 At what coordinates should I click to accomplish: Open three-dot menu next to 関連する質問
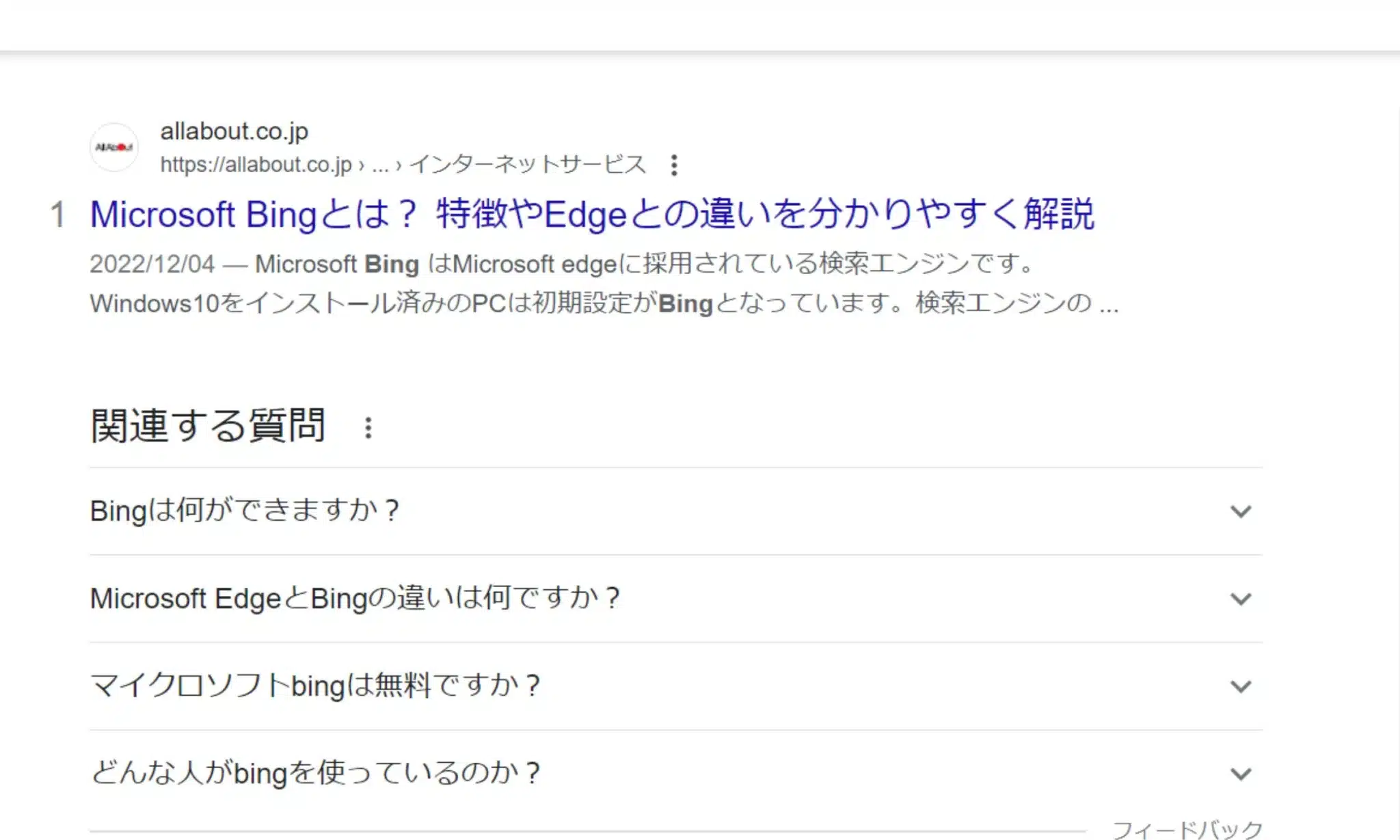368,428
